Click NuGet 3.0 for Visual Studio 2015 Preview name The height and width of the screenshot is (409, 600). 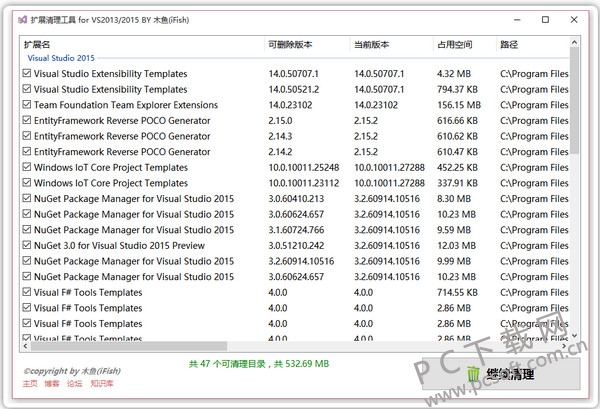[x=119, y=245]
